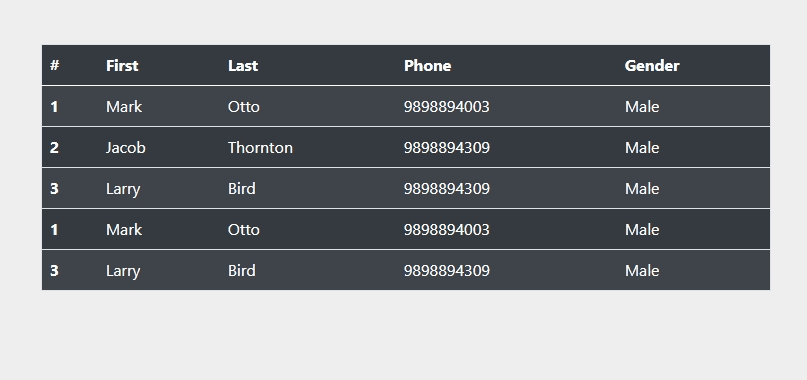Click Male in the last table row
Image resolution: width=807 pixels, height=380 pixels.
click(x=642, y=271)
